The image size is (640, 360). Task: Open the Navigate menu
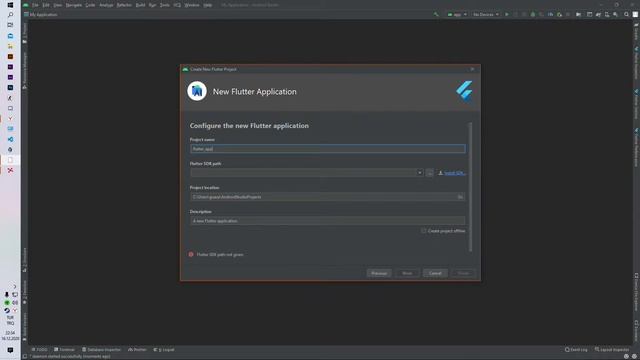(x=74, y=5)
